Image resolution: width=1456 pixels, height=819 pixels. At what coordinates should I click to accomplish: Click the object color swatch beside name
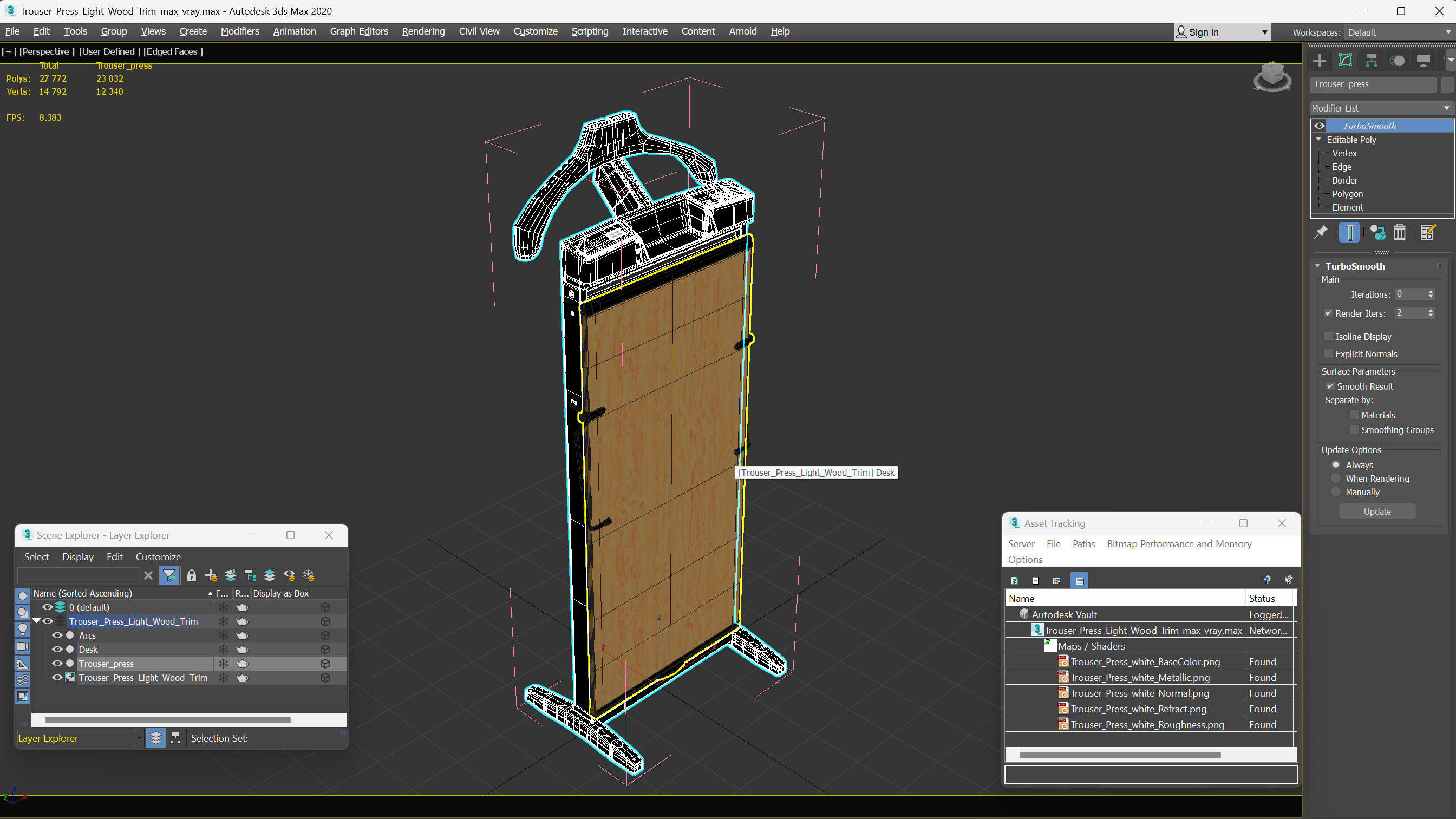coord(1447,84)
